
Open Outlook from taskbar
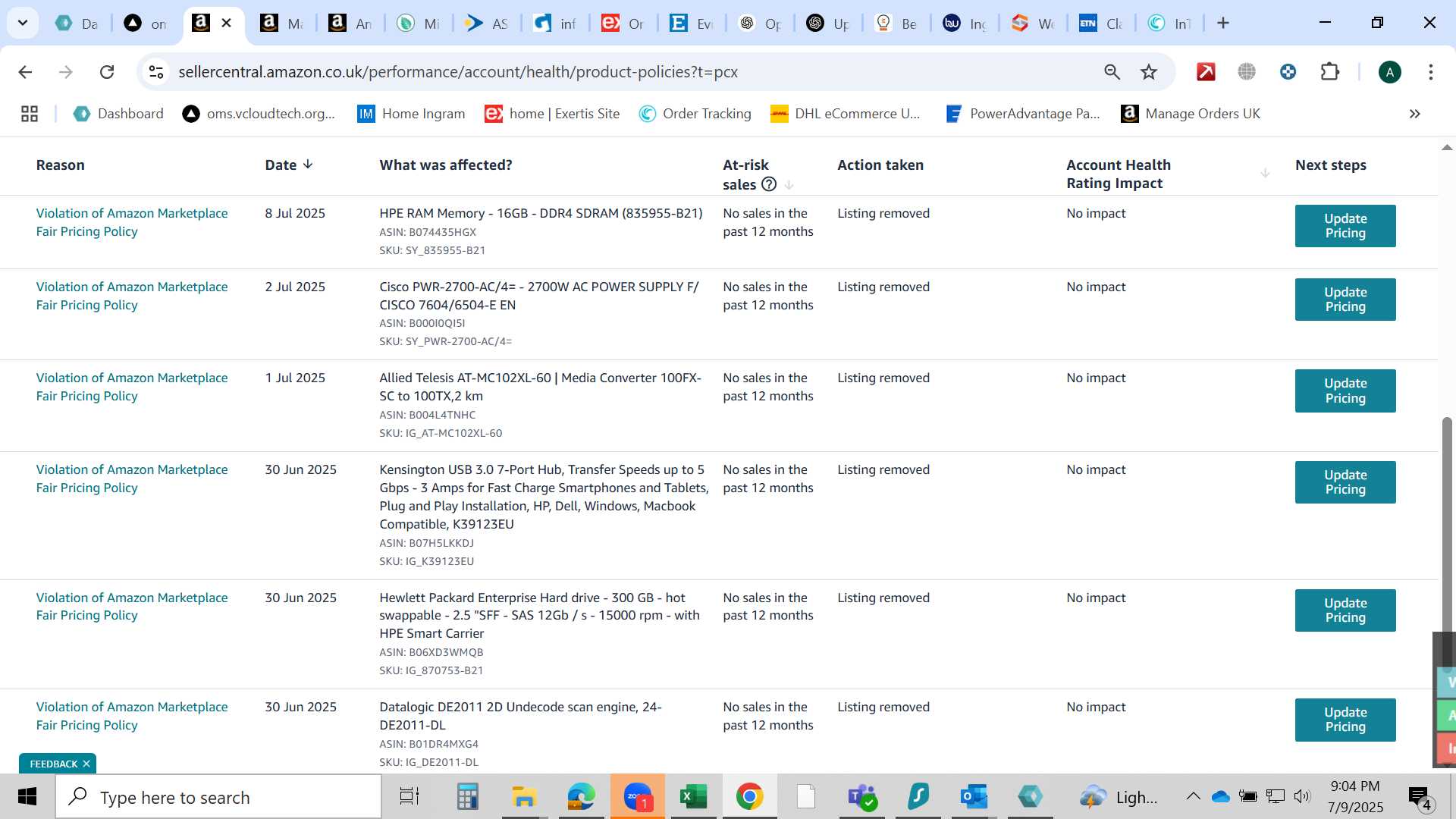[x=974, y=797]
